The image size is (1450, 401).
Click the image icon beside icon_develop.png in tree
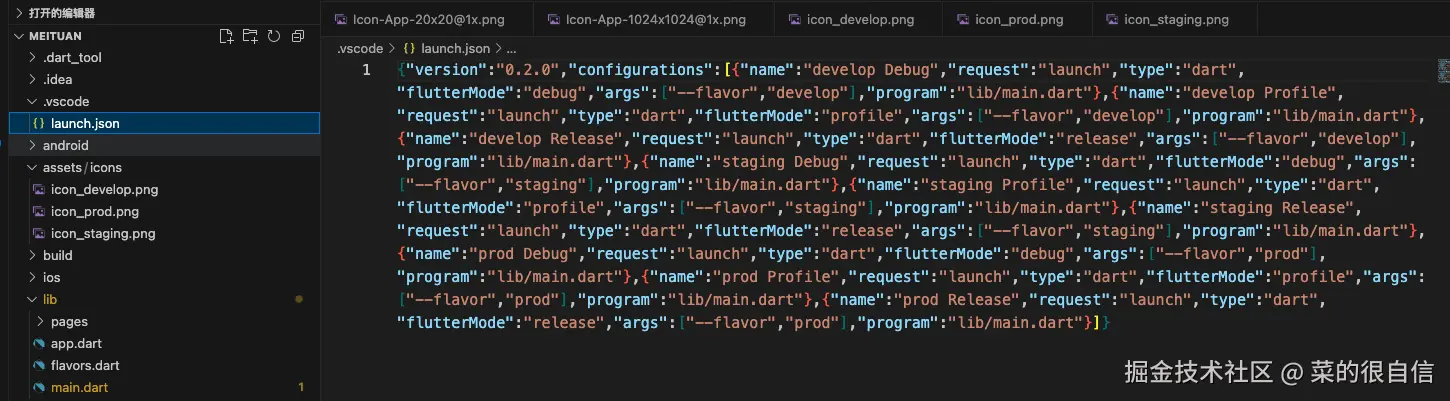coord(38,190)
